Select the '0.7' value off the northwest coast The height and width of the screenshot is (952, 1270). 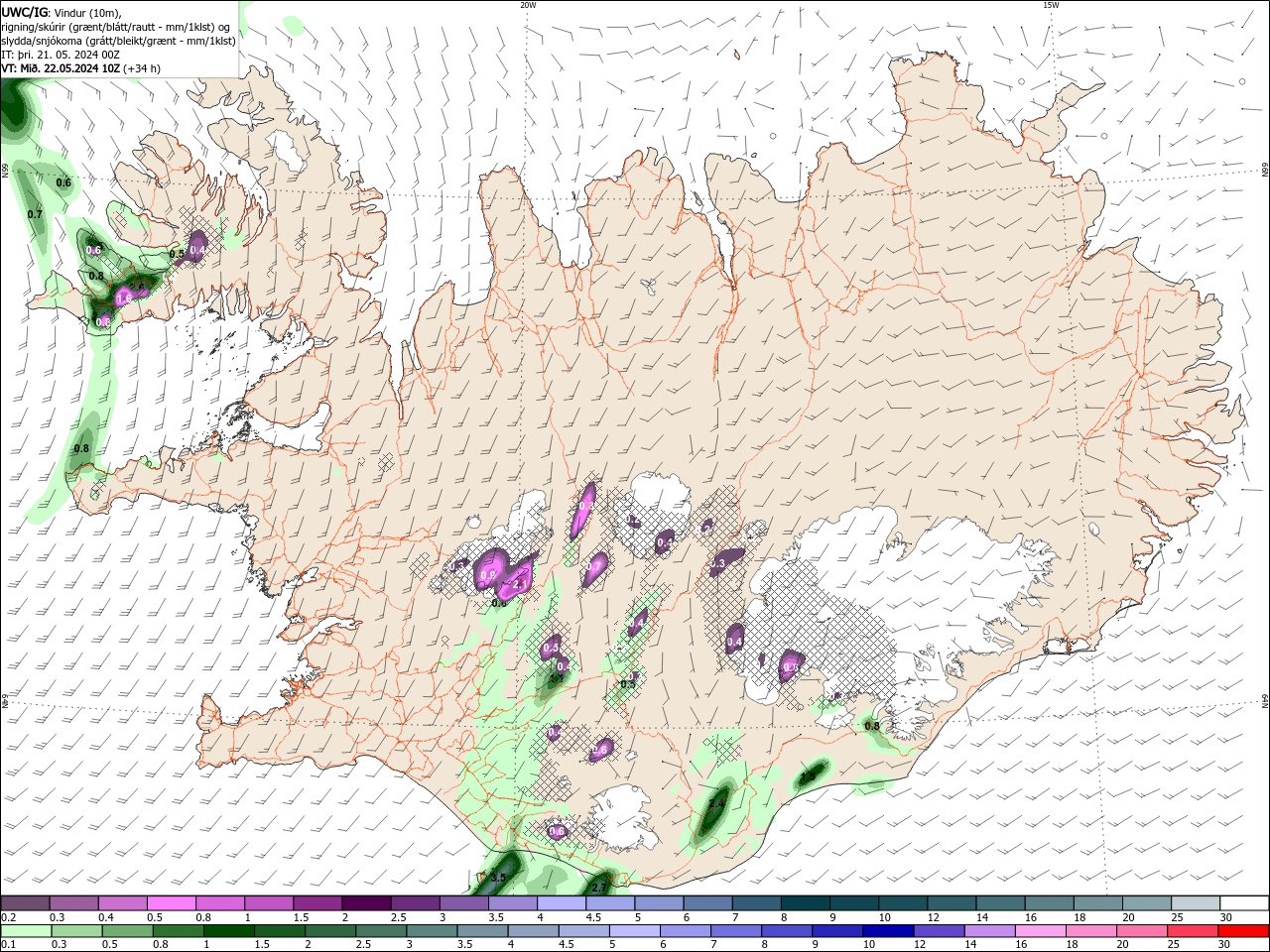coord(35,214)
